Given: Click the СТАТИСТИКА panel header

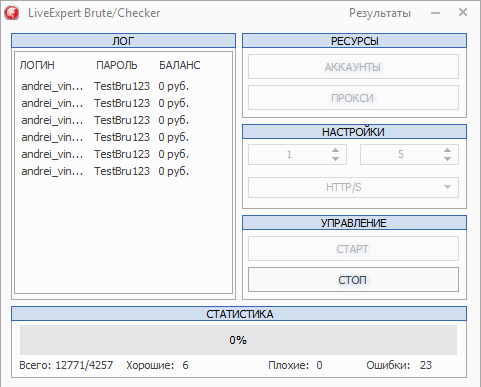Looking at the screenshot, I should [x=239, y=314].
